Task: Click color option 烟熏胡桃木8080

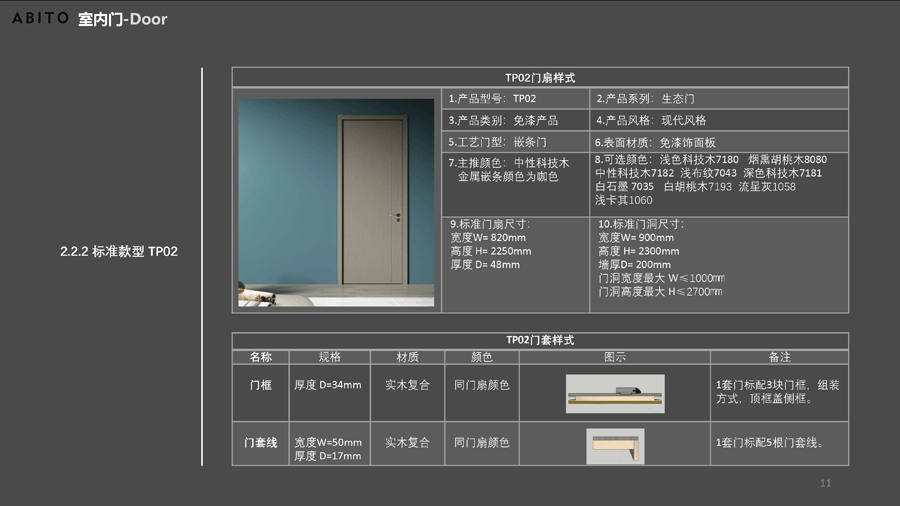Action: pos(788,159)
